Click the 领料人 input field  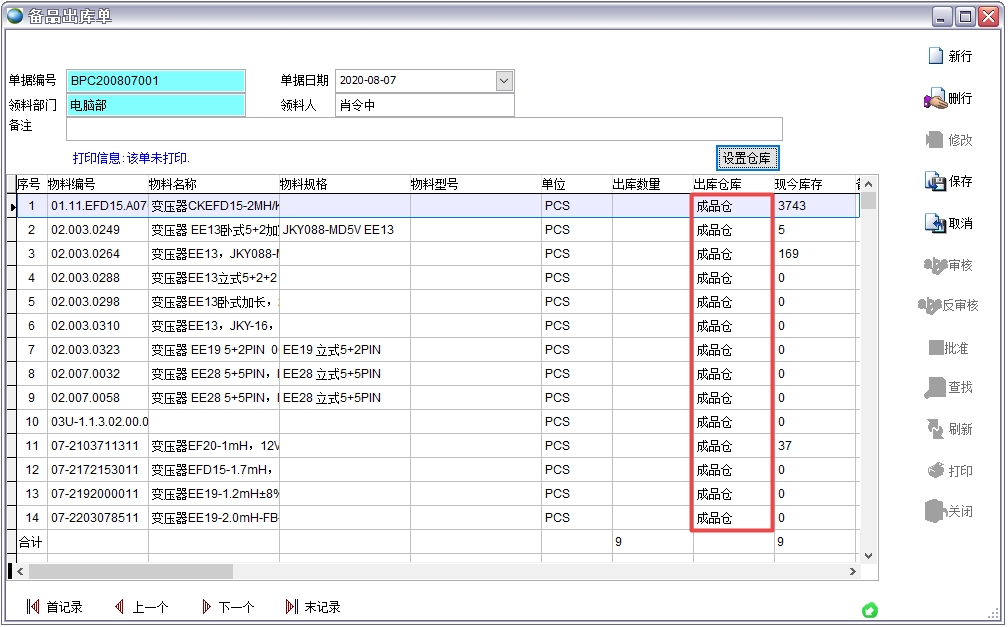point(424,105)
